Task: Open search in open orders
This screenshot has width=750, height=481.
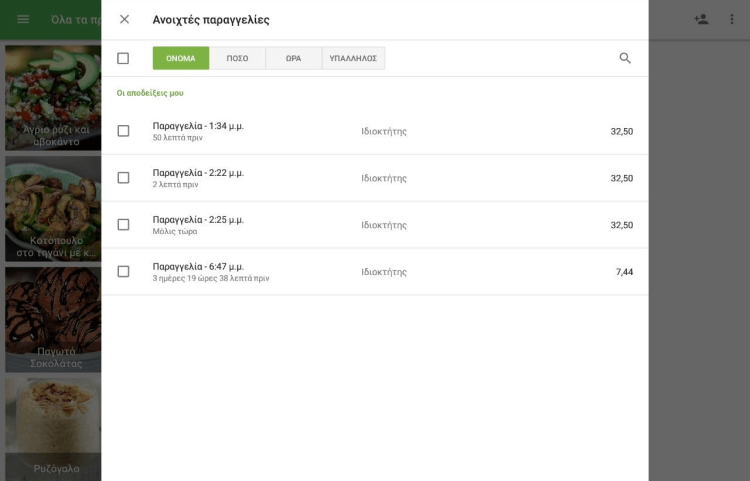Action: click(625, 58)
